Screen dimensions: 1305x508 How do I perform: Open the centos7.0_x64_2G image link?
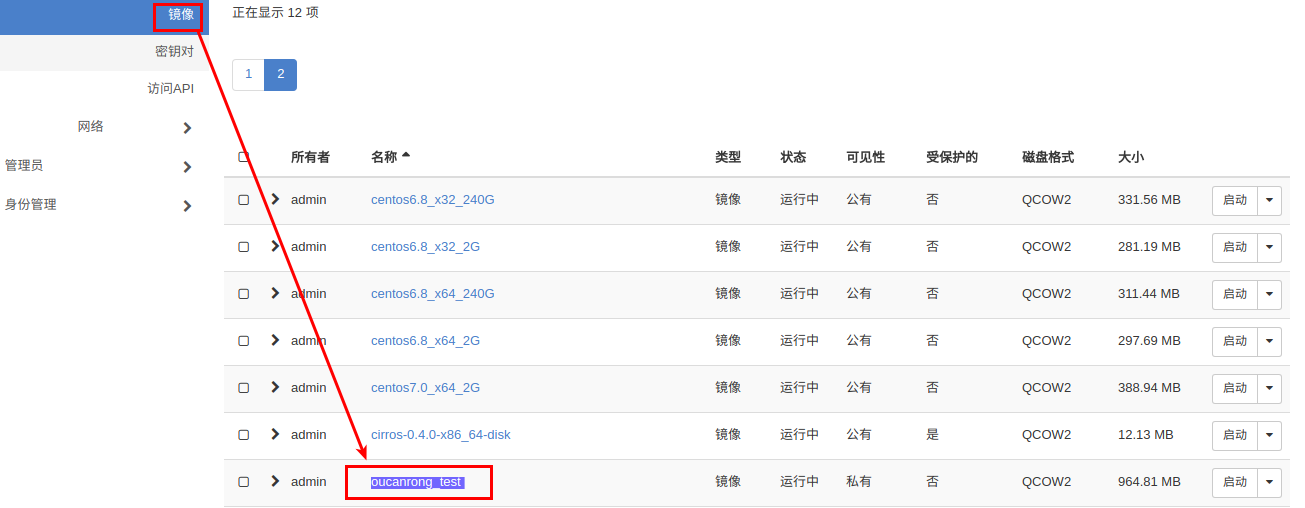pyautogui.click(x=425, y=388)
